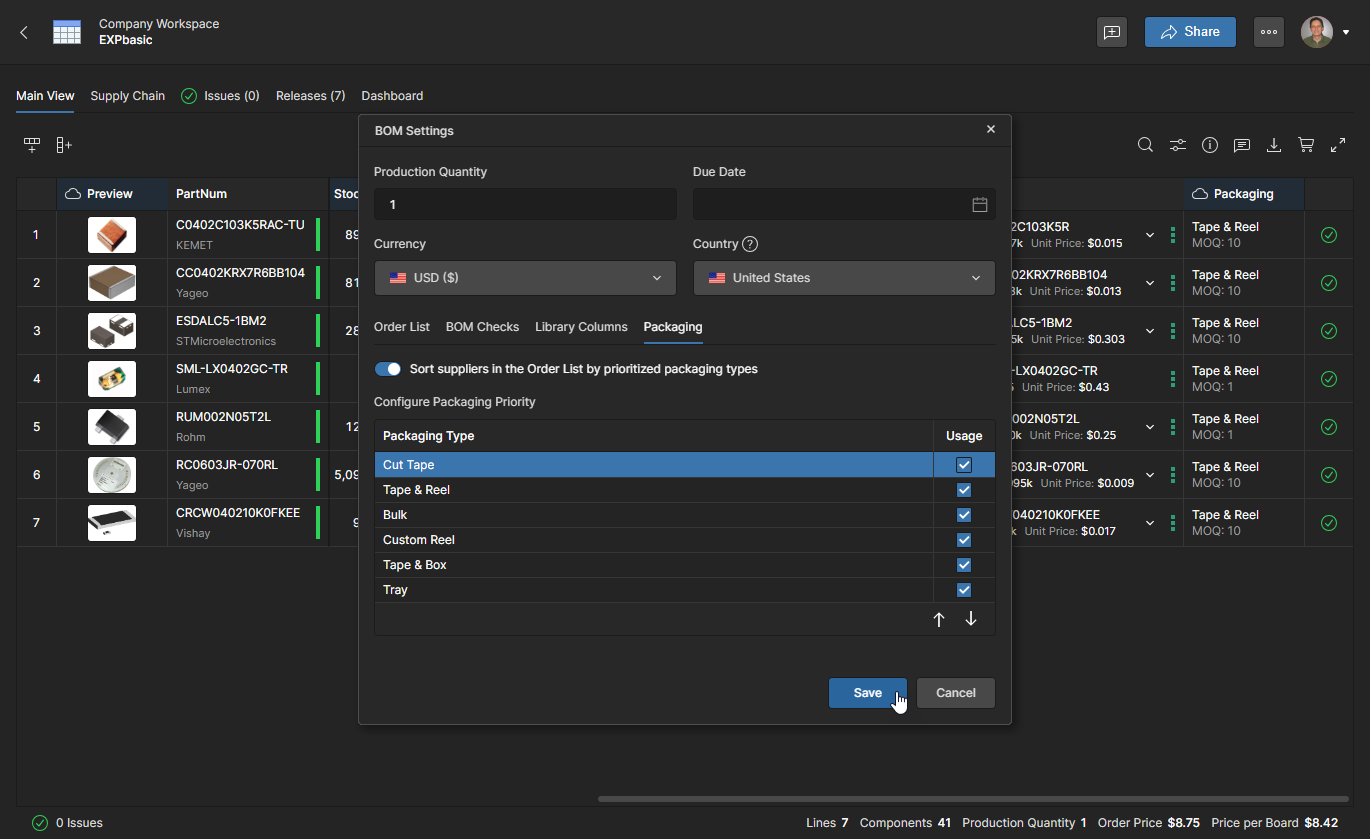Screen dimensions: 1370x839
Task: Open the info circle icon
Action: 1210,145
